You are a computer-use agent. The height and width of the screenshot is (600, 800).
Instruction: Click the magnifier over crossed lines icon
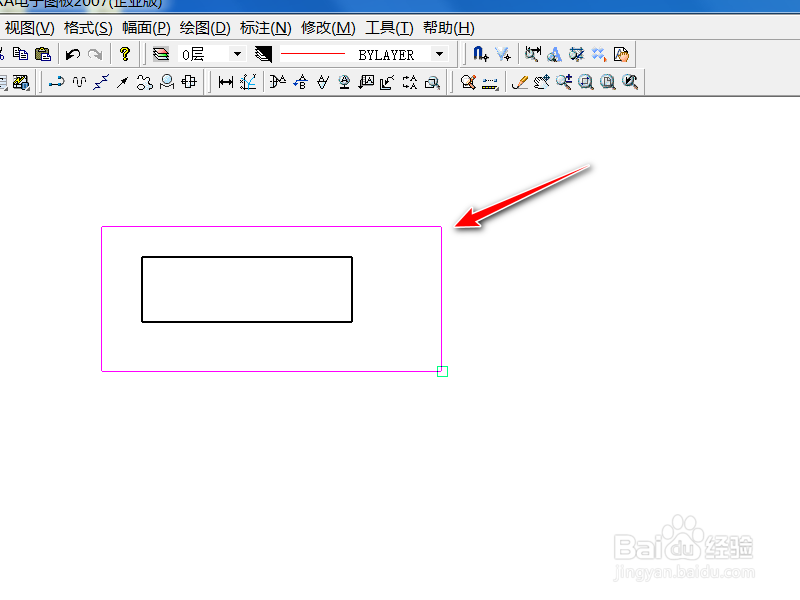pos(577,54)
